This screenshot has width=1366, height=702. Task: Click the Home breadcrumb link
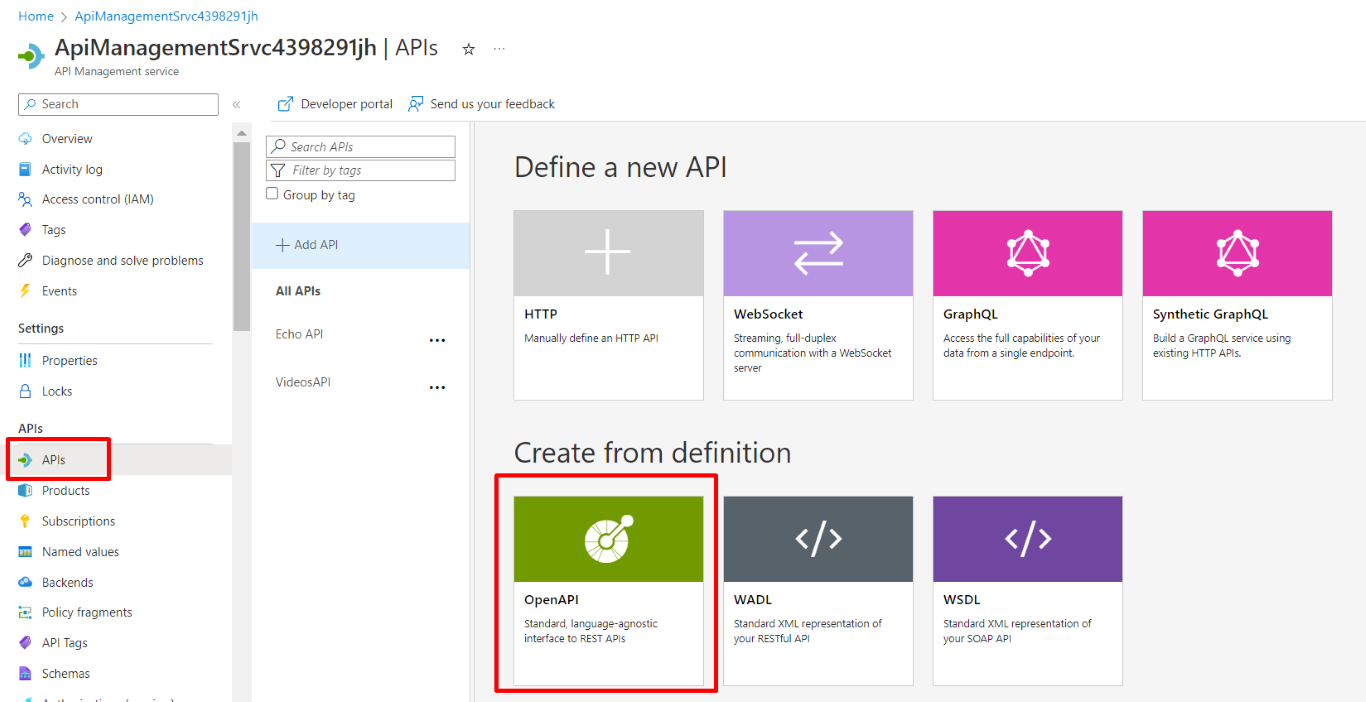pyautogui.click(x=36, y=16)
